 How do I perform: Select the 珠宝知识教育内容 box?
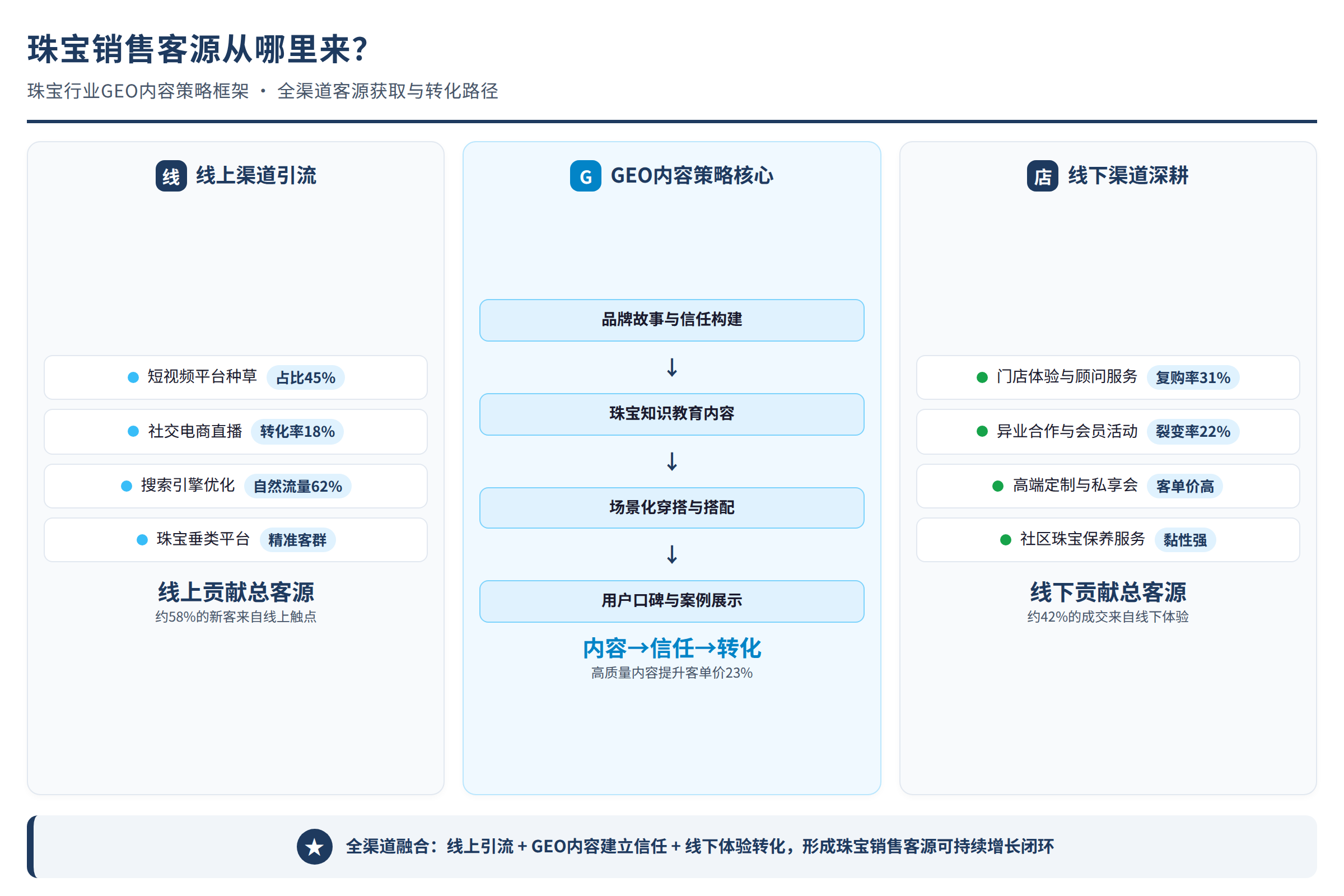(x=671, y=414)
